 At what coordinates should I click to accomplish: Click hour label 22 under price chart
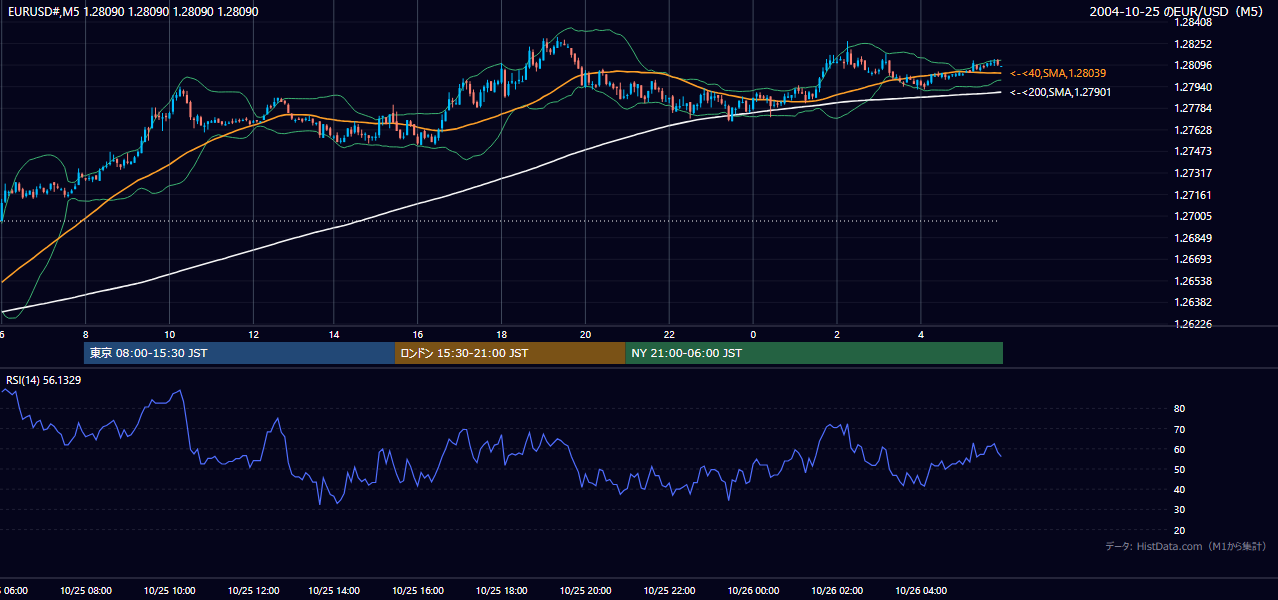tap(669, 334)
